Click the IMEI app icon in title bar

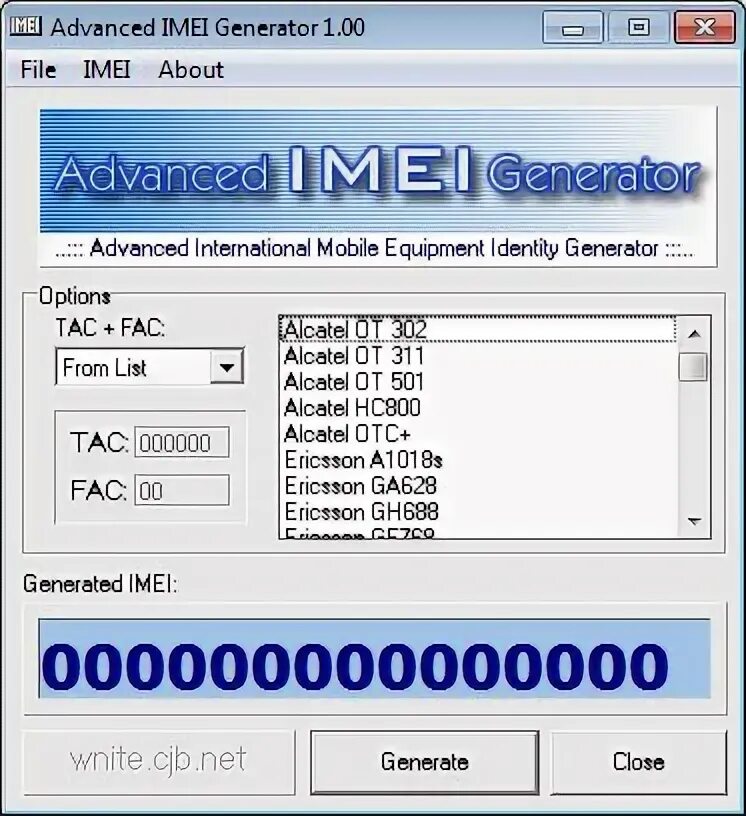tap(26, 26)
